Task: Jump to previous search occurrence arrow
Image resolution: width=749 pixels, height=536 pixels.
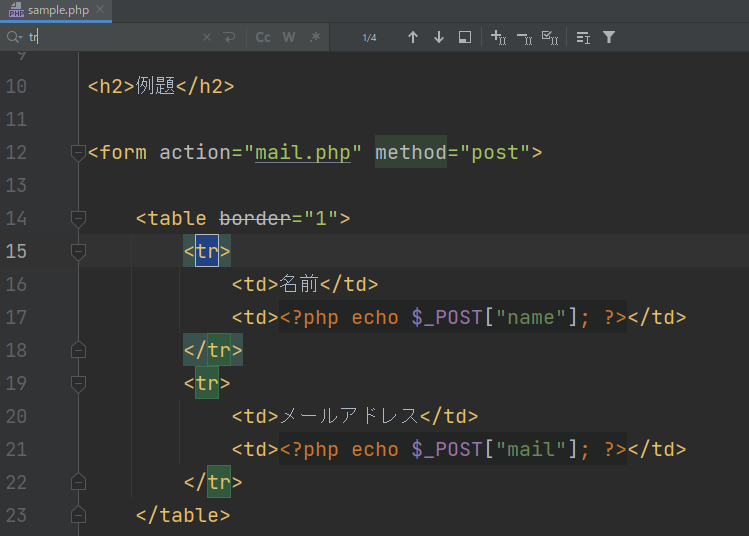Action: pyautogui.click(x=413, y=37)
